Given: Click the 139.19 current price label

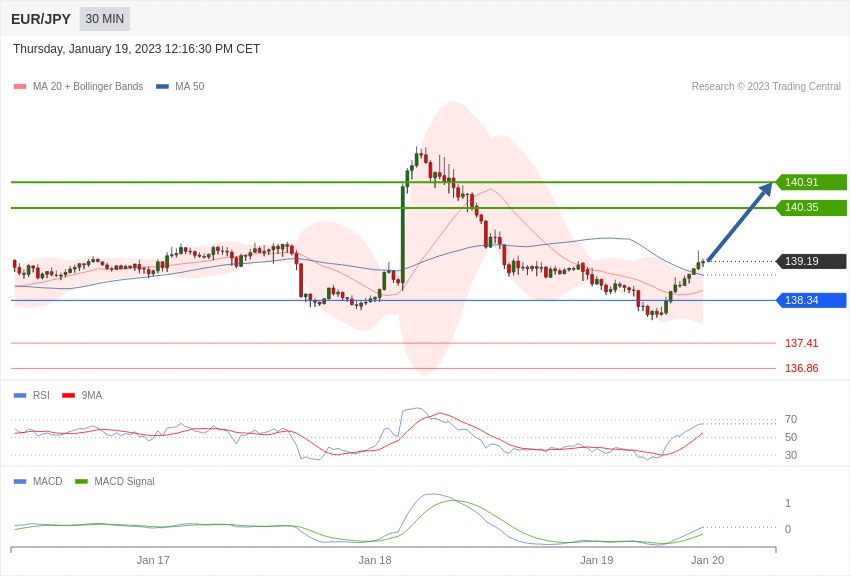Looking at the screenshot, I should pos(812,261).
